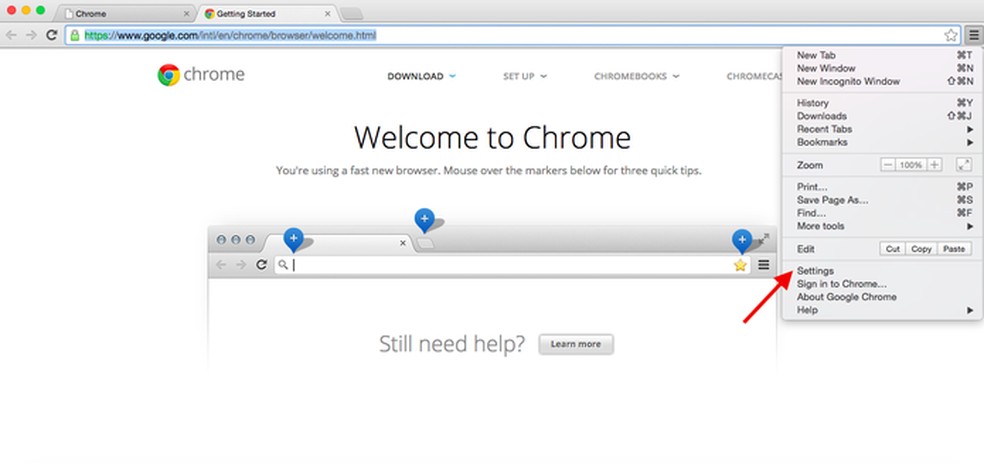Screen dimensions: 984x463
Task: Expand the Set Up navigation dropdown
Action: point(525,77)
